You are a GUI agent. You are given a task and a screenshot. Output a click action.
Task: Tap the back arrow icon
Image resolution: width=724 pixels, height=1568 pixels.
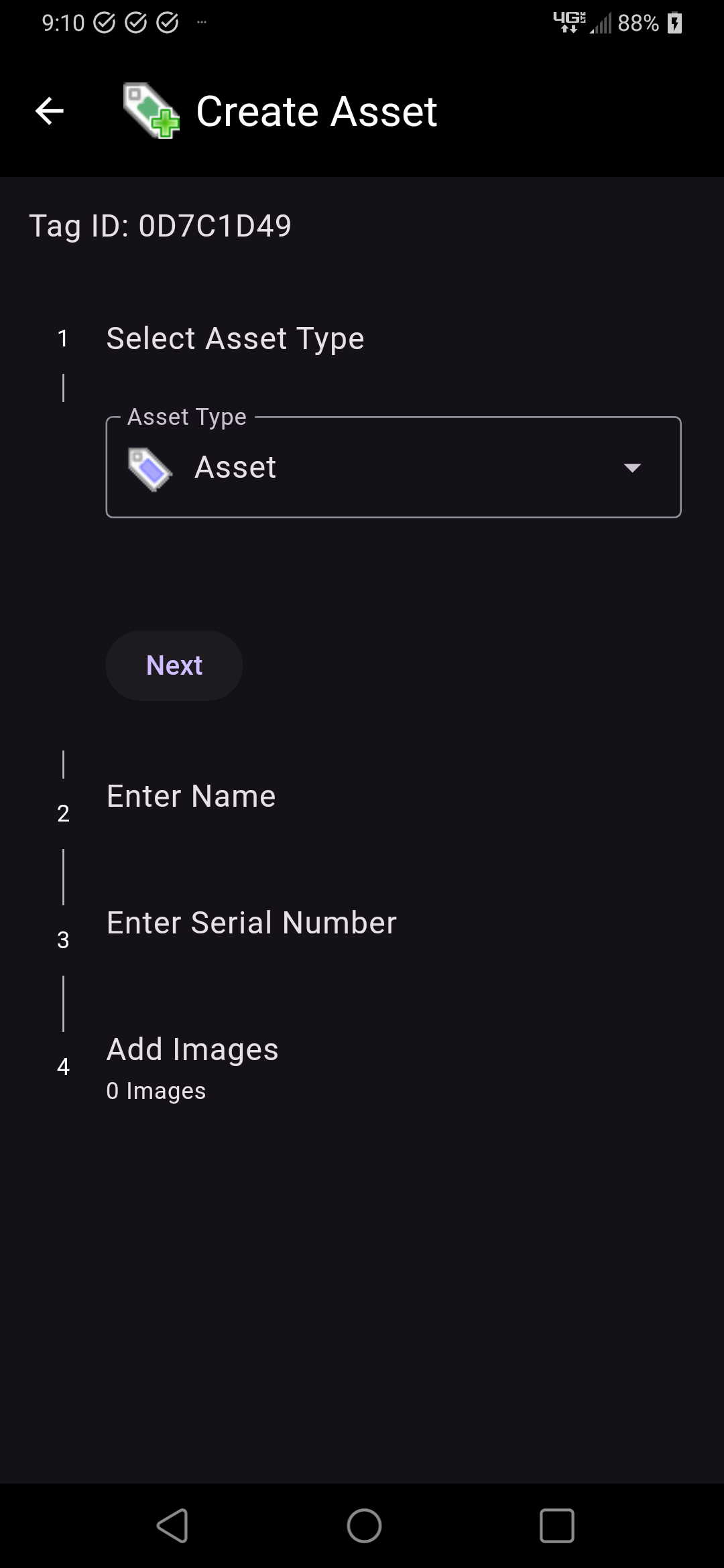pyautogui.click(x=50, y=111)
